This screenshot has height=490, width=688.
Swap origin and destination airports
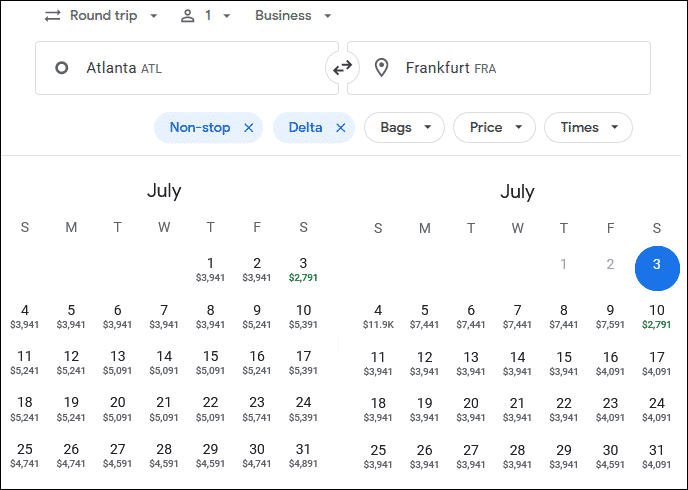pyautogui.click(x=342, y=68)
